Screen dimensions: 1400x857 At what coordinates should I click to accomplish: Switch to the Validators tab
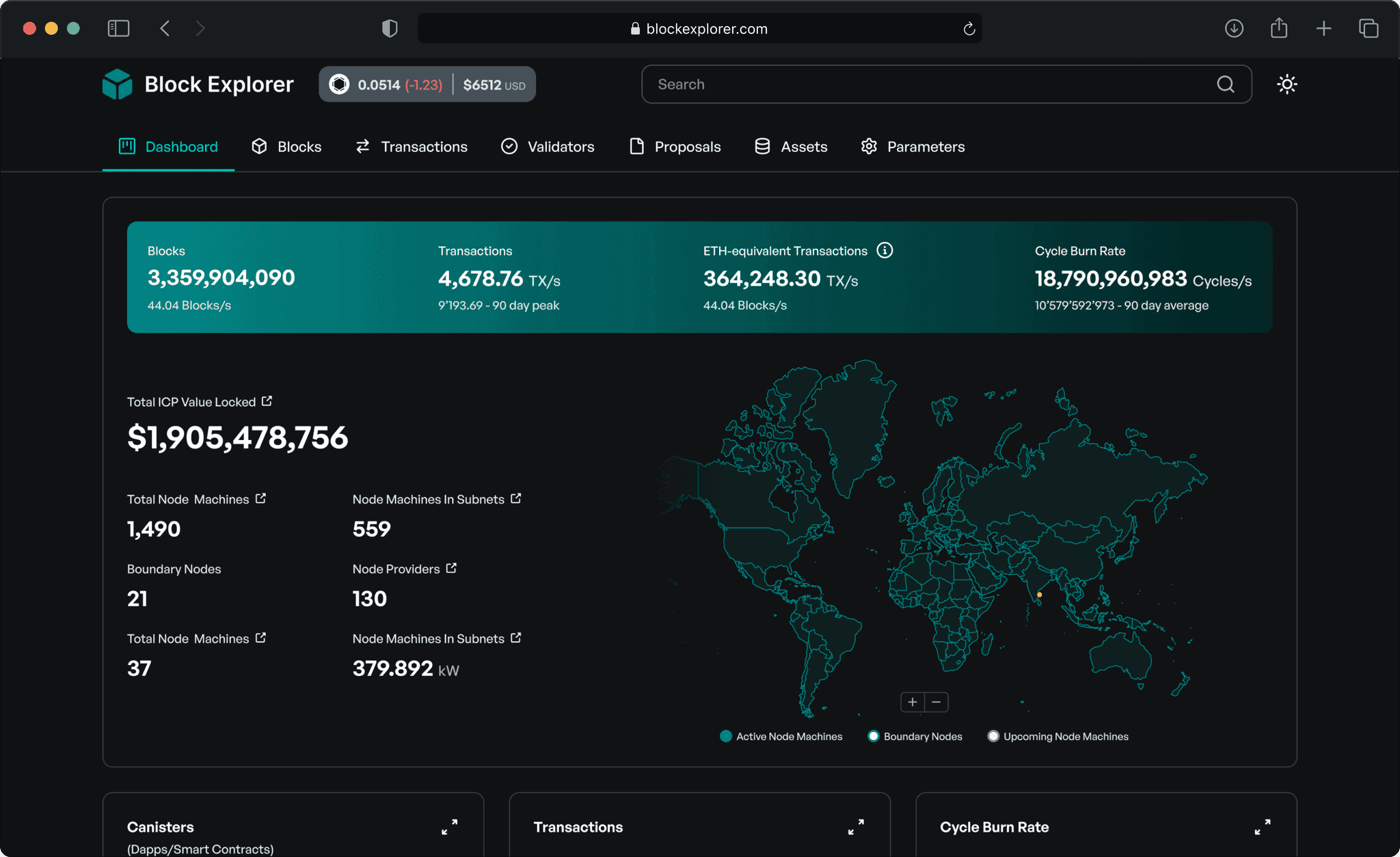[x=548, y=146]
